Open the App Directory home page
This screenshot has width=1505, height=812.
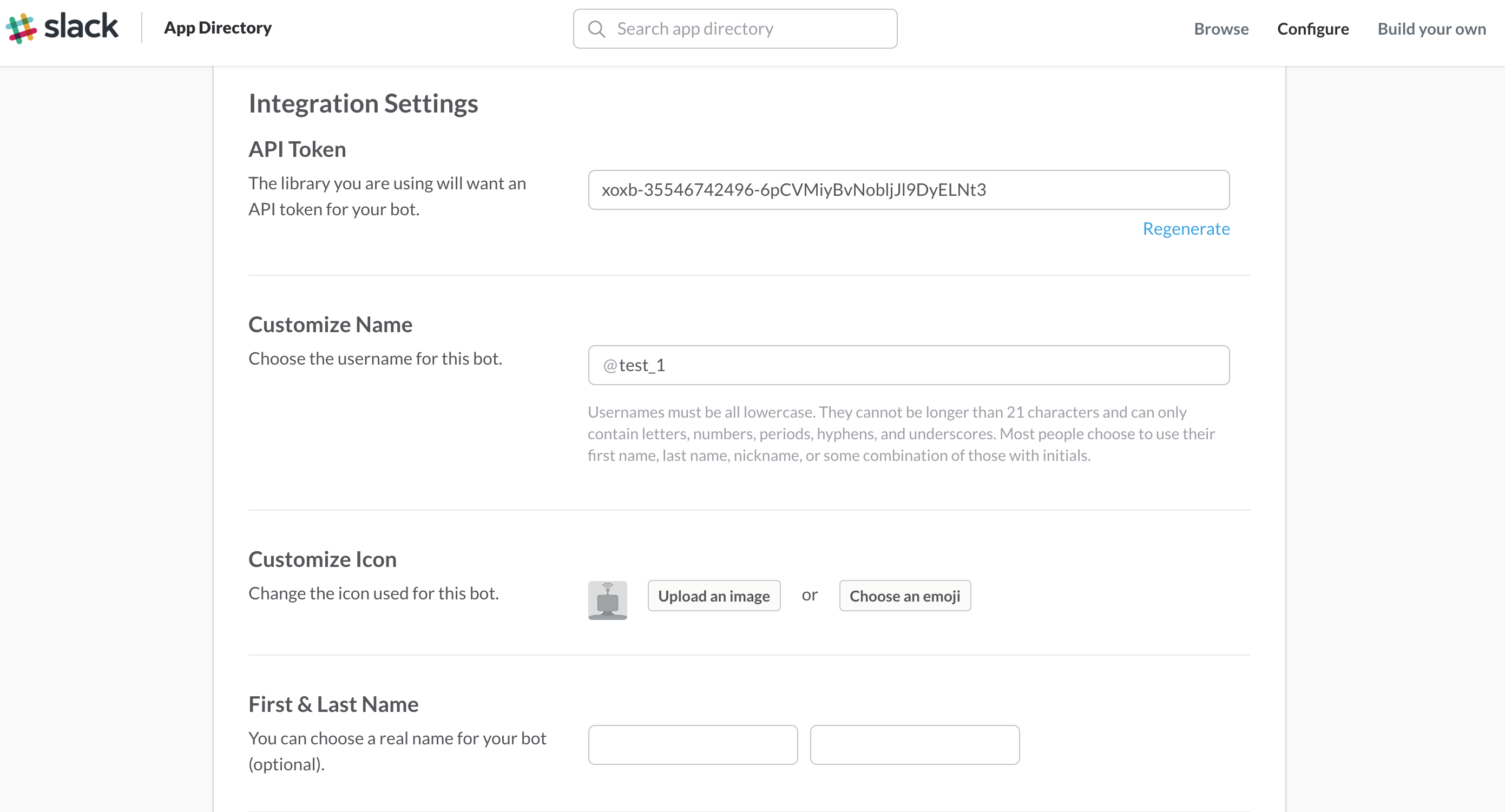[218, 28]
